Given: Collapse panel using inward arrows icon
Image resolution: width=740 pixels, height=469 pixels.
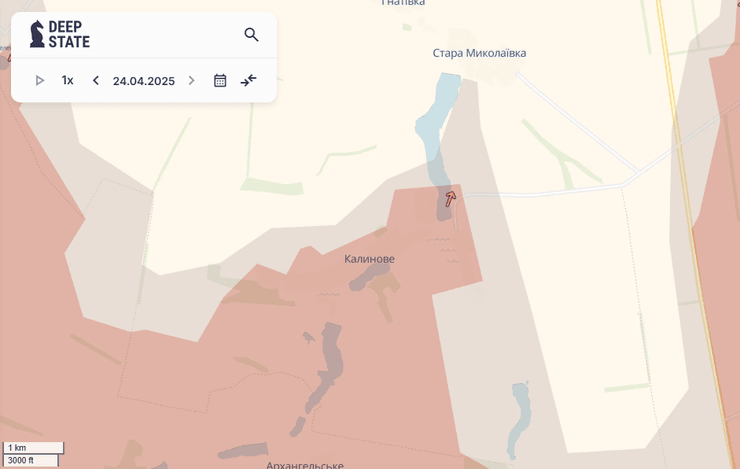Looking at the screenshot, I should [x=249, y=80].
